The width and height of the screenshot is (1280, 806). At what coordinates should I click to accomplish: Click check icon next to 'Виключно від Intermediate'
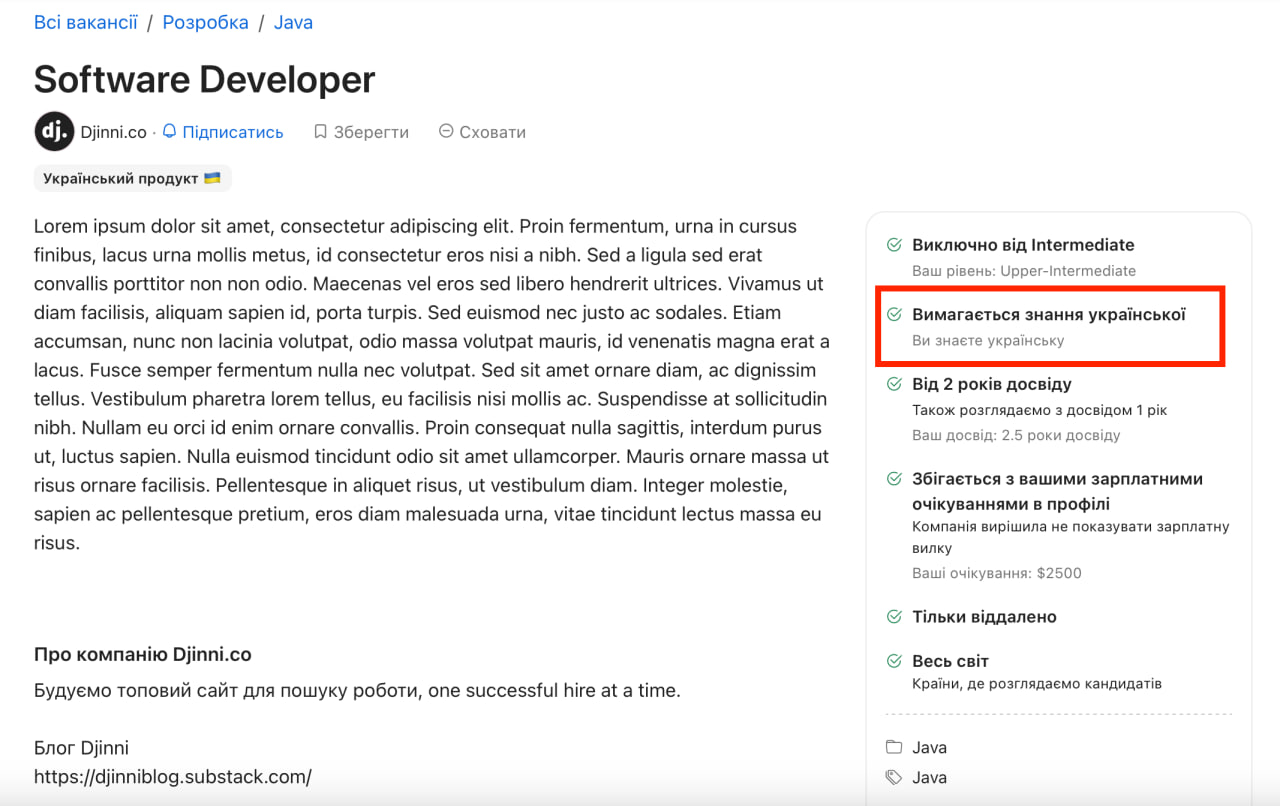tap(894, 245)
